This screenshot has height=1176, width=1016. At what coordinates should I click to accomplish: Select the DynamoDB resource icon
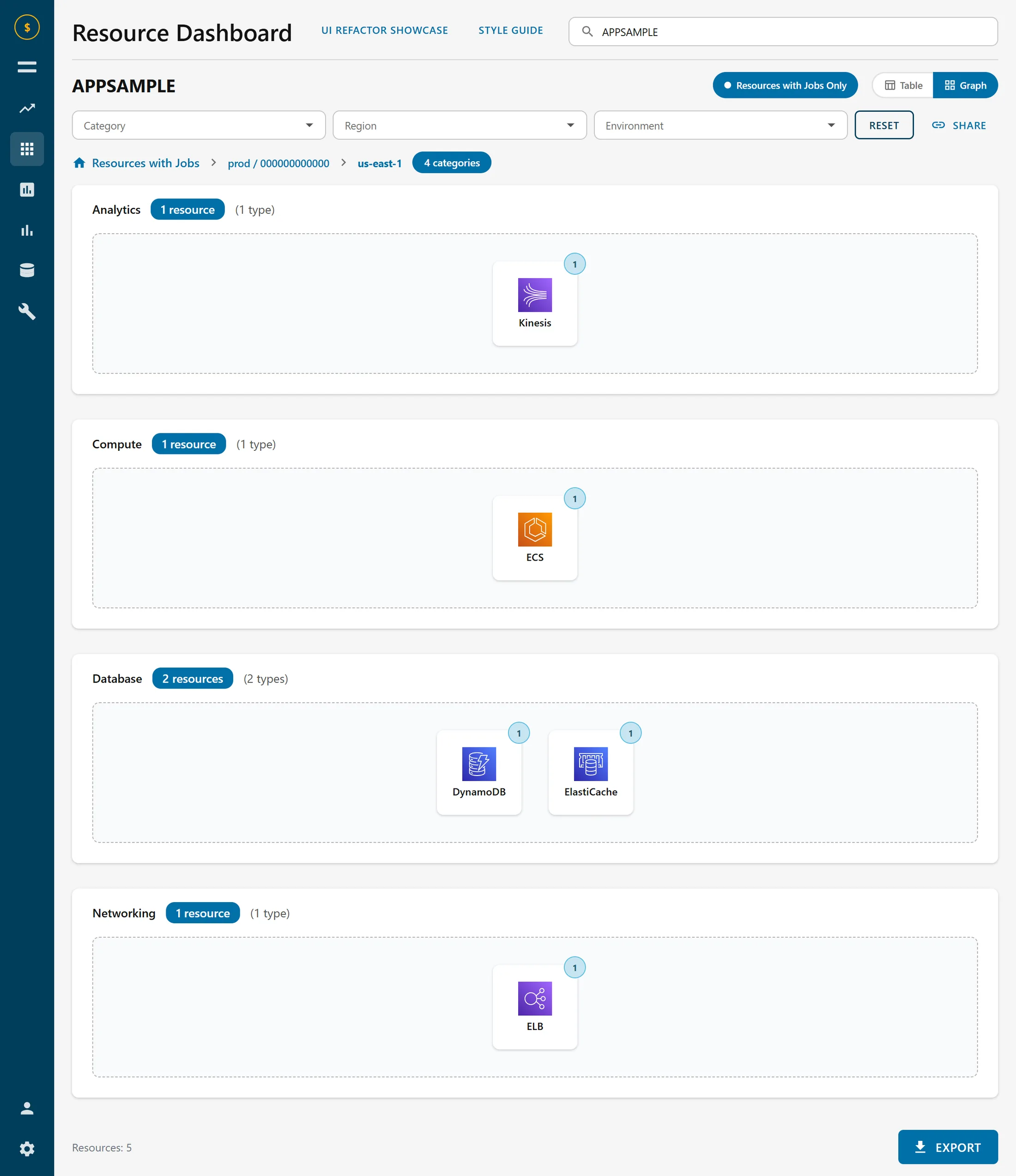(478, 764)
